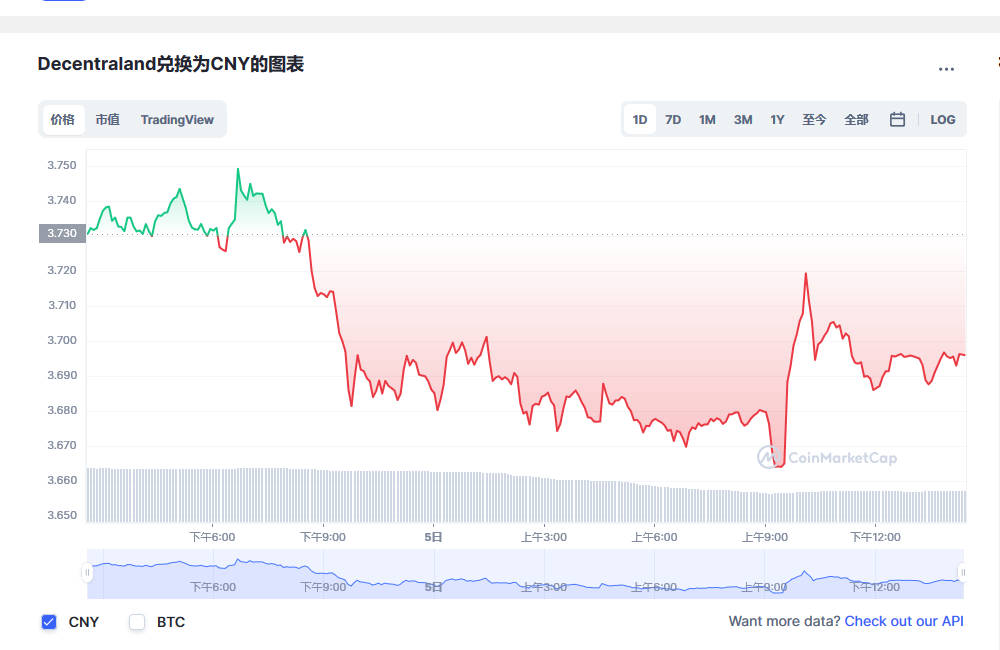Click the 3.720 y-axis label
1000x650 pixels.
[x=62, y=270]
